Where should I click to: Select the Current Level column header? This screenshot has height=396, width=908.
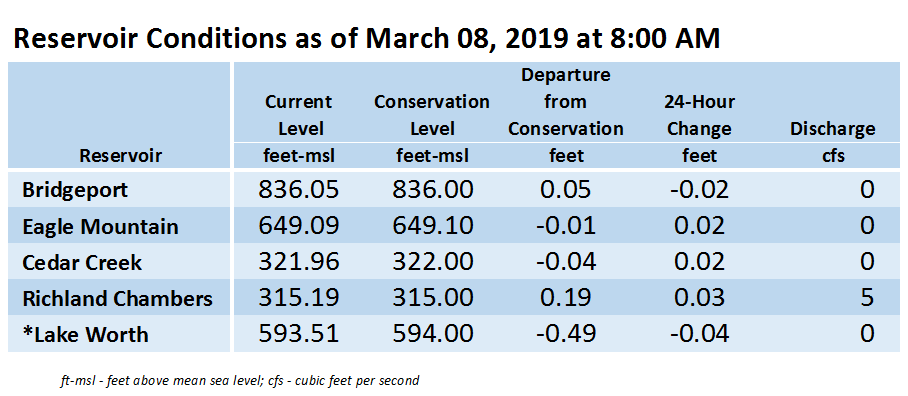(298, 128)
